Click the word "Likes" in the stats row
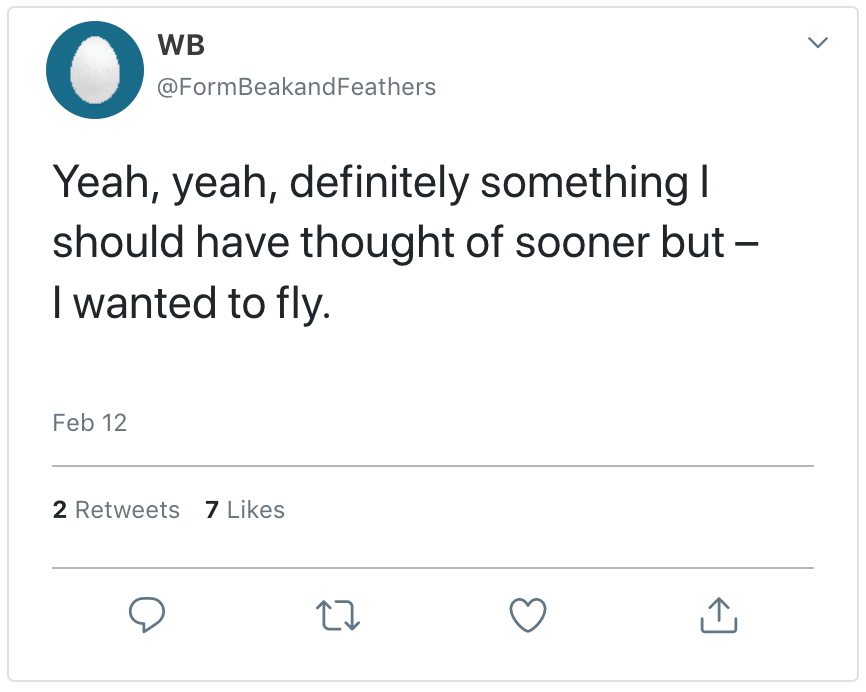Viewport: 866px width, 692px height. pos(256,510)
